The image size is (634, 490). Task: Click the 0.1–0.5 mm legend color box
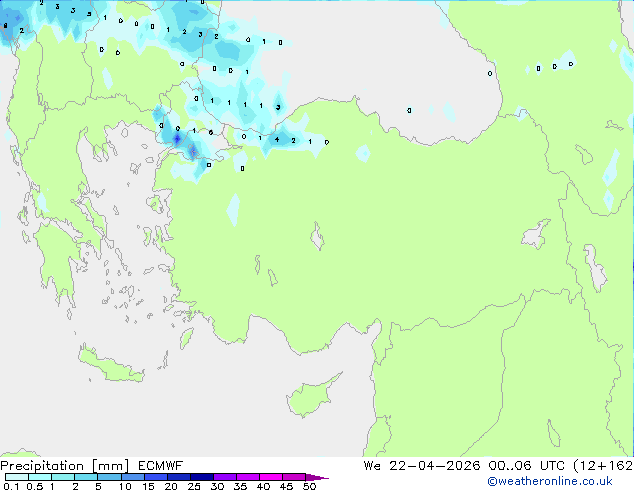tap(17, 477)
